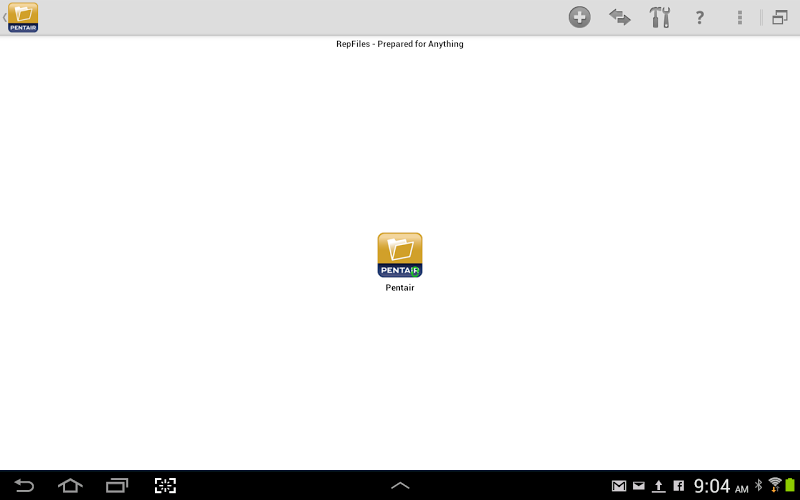
Task: Open the three-dot overflow menu
Action: pos(739,17)
